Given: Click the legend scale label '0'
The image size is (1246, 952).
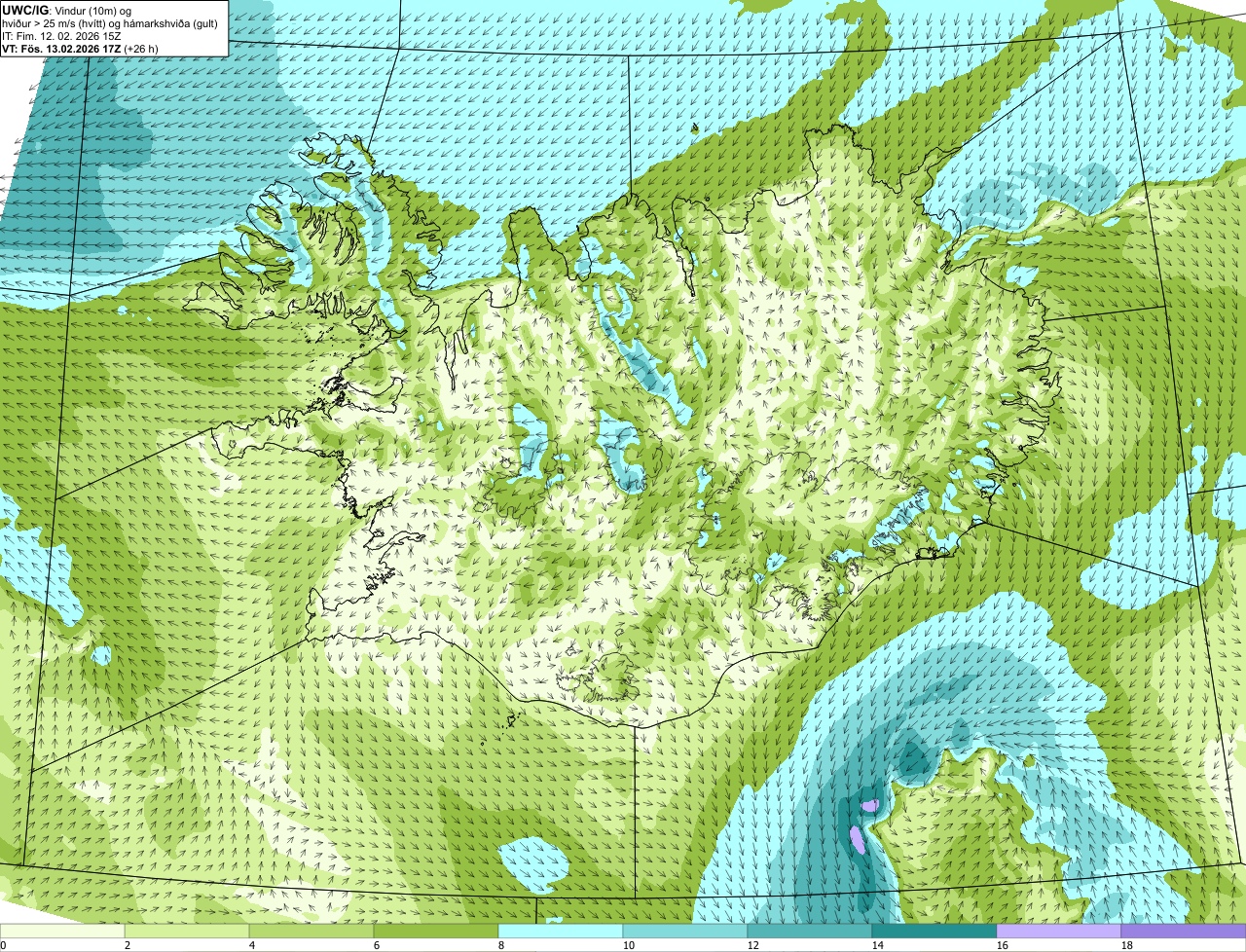Looking at the screenshot, I should click(x=3, y=945).
